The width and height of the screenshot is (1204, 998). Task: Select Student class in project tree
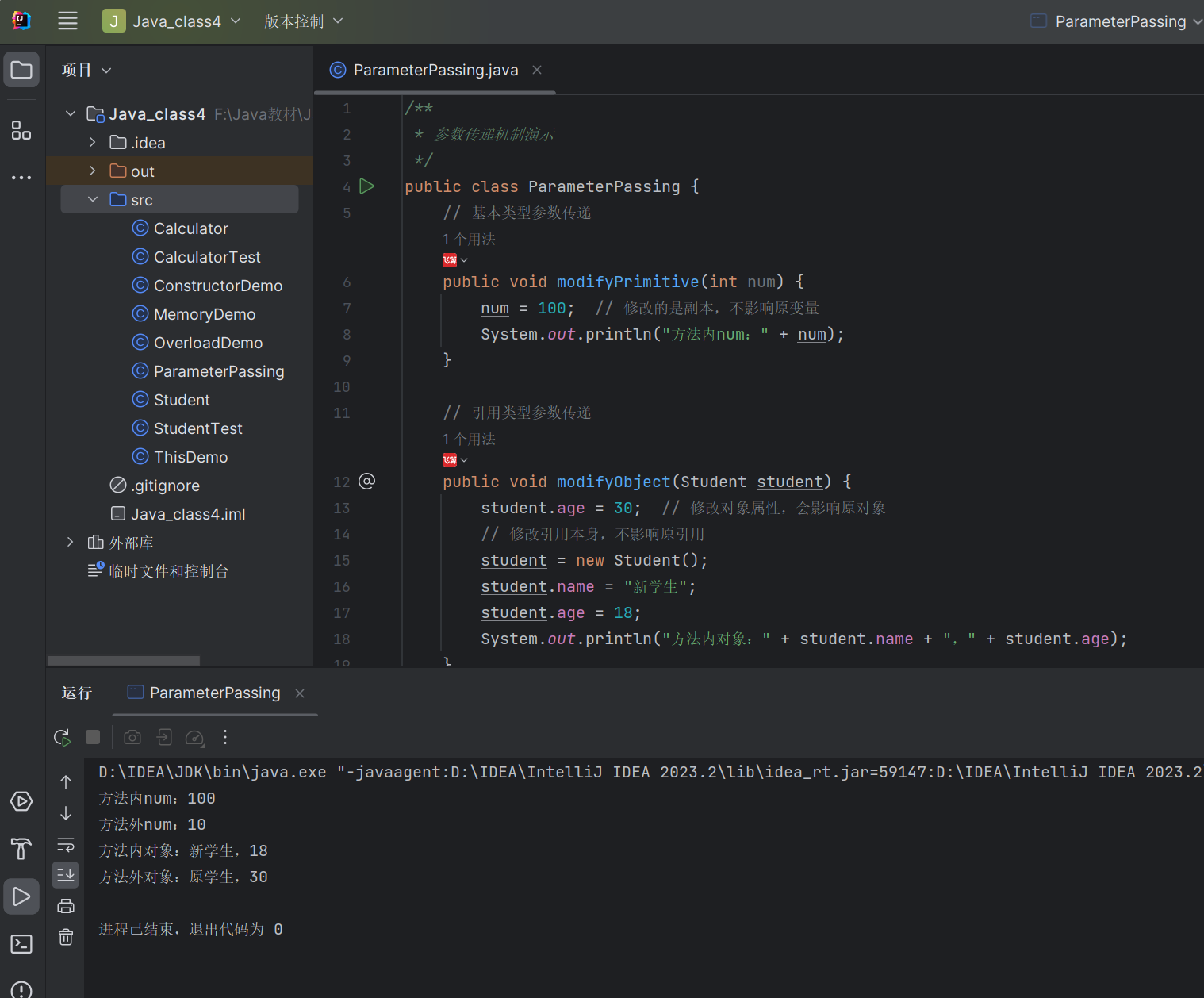pos(182,400)
